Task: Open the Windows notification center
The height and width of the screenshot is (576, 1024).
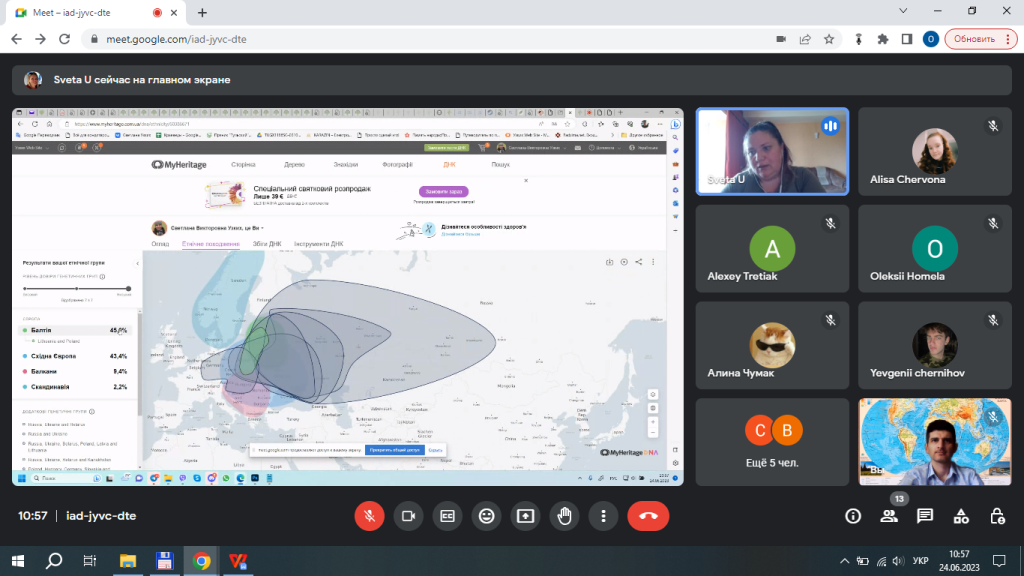Action: (x=999, y=561)
